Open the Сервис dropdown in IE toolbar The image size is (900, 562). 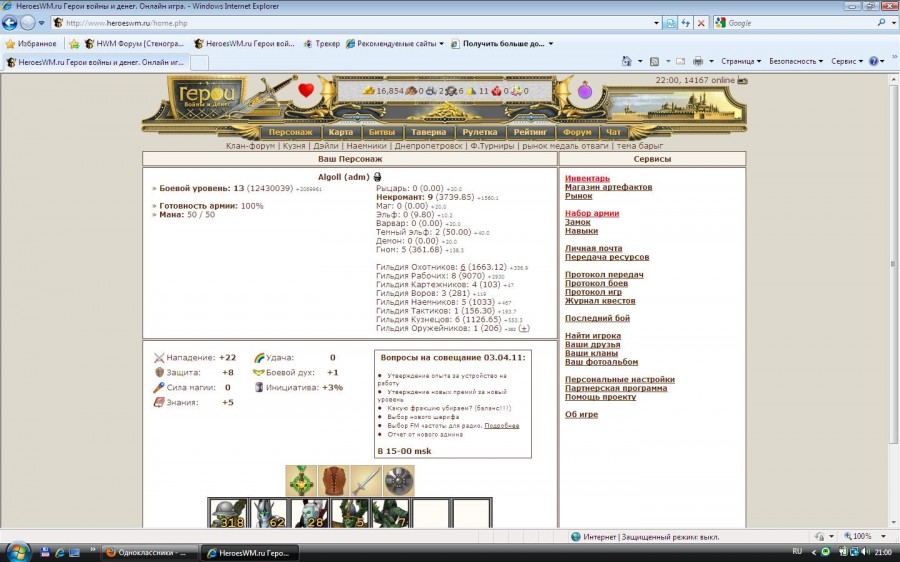coord(847,61)
